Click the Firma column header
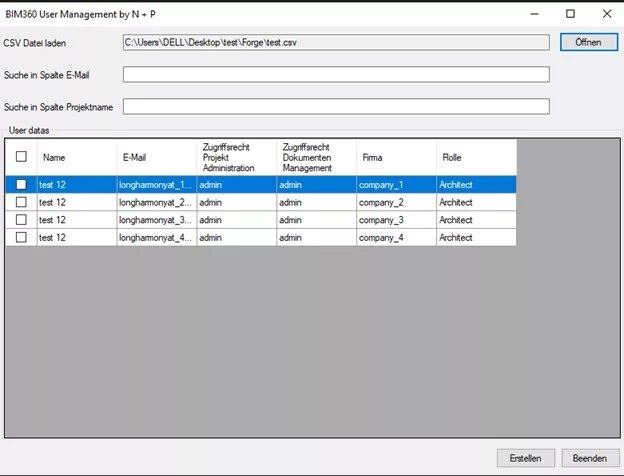This screenshot has width=624, height=476. pos(396,157)
